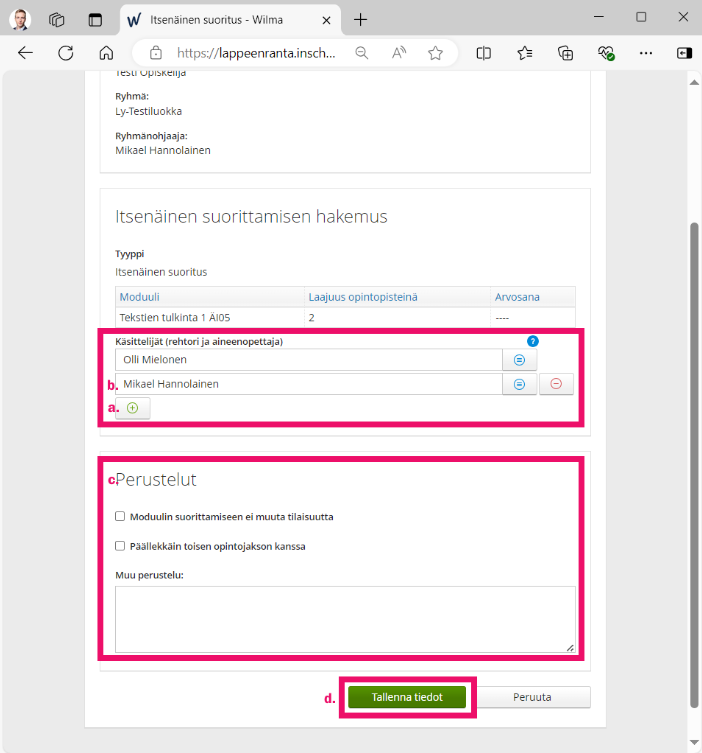Image resolution: width=702 pixels, height=753 pixels.
Task: Click the Olli Mielonen handler field
Action: coord(309,360)
